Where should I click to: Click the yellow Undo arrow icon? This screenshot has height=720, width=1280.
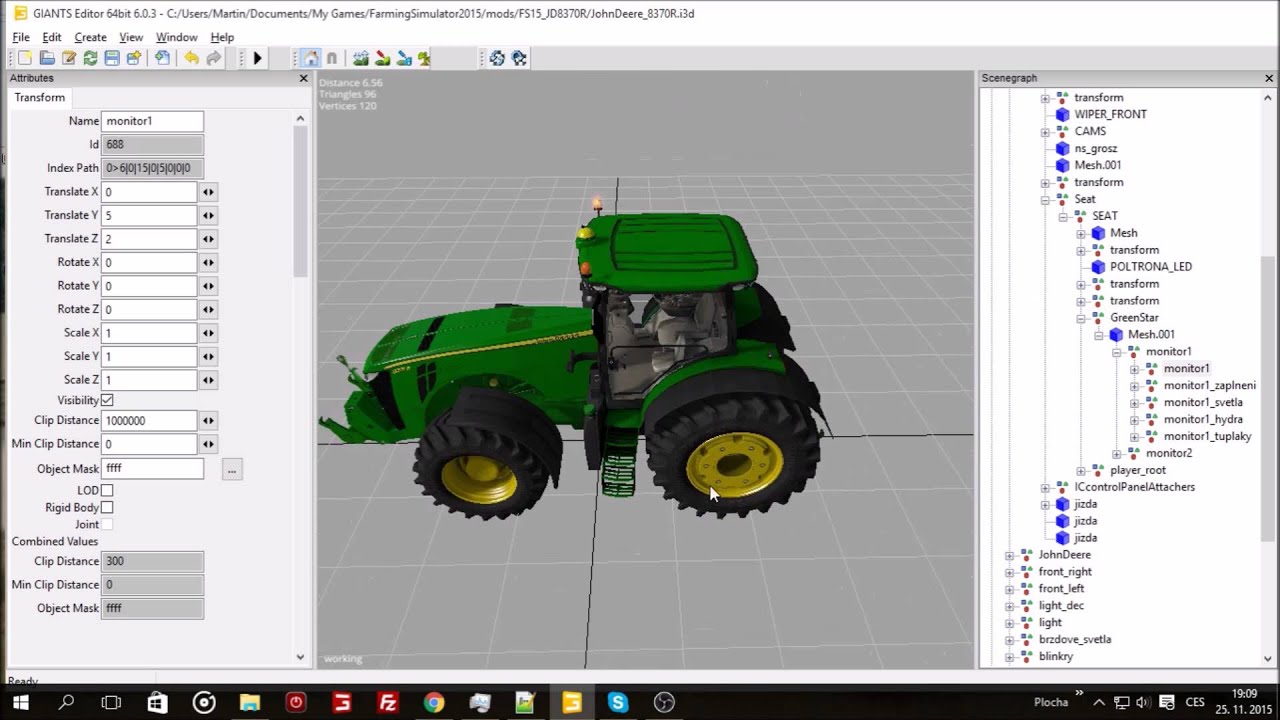[x=190, y=59]
